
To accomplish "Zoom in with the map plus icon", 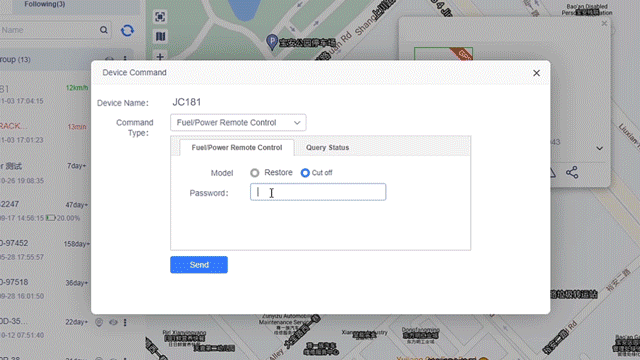I will point(160,56).
